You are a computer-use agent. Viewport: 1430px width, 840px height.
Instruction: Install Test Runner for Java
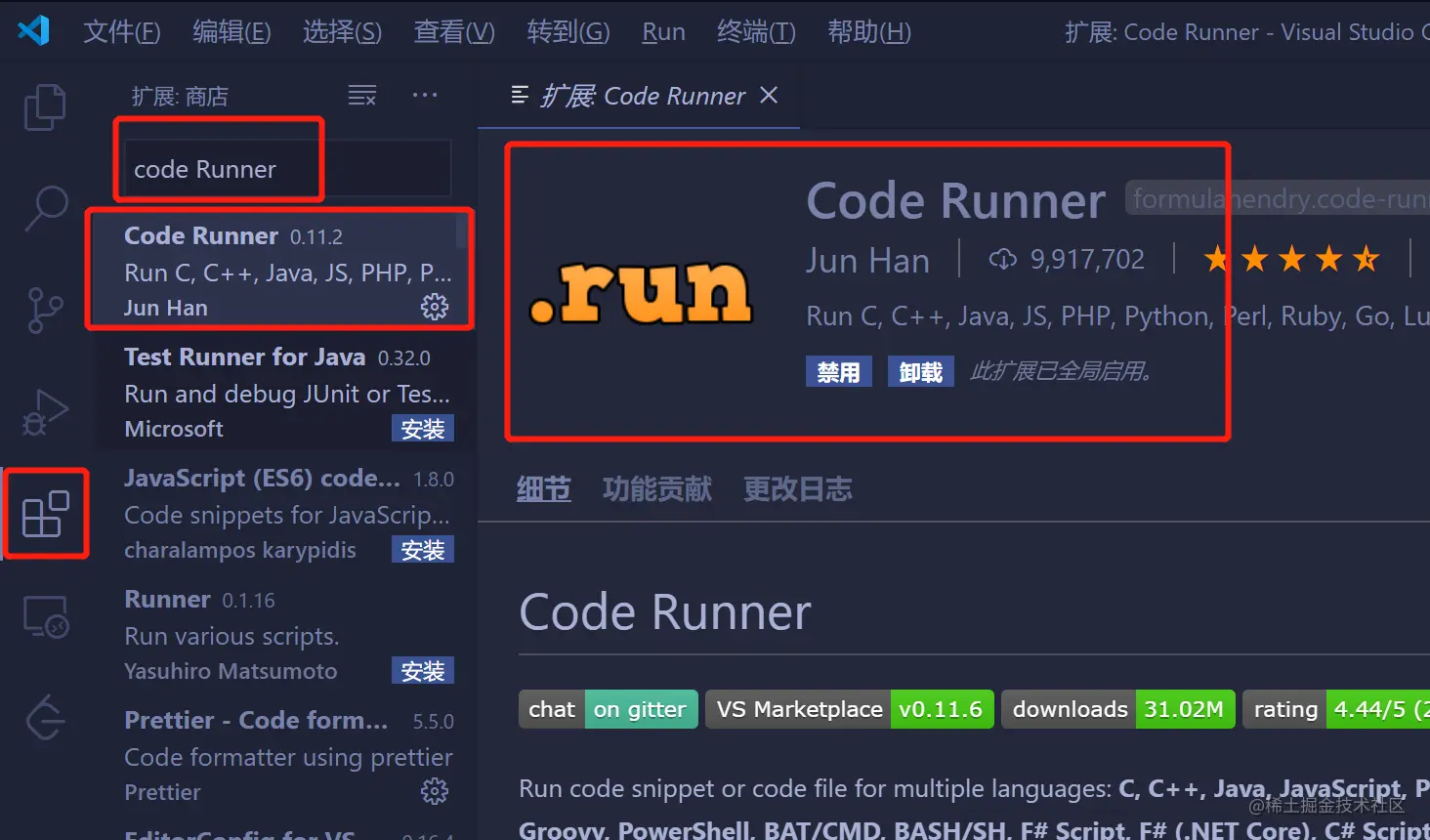pyautogui.click(x=423, y=429)
